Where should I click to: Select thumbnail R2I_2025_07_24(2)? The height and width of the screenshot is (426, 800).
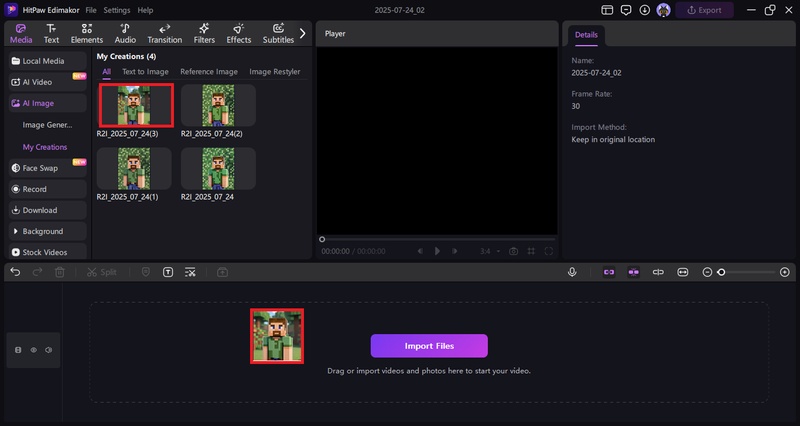(218, 106)
